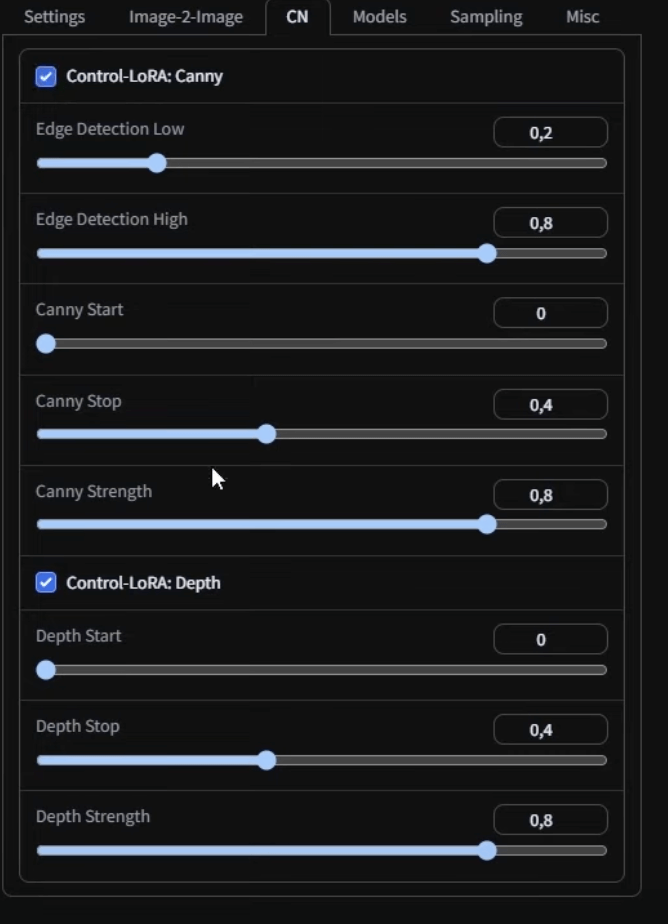This screenshot has width=668, height=924.
Task: Switch to the Models tab
Action: (379, 16)
